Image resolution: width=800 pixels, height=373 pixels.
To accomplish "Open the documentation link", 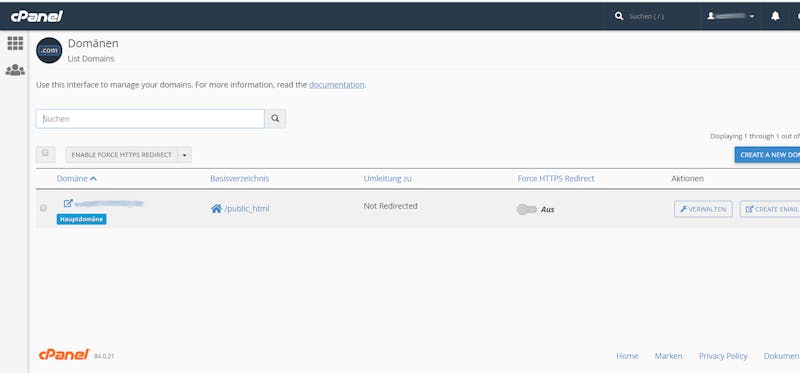I will point(337,85).
